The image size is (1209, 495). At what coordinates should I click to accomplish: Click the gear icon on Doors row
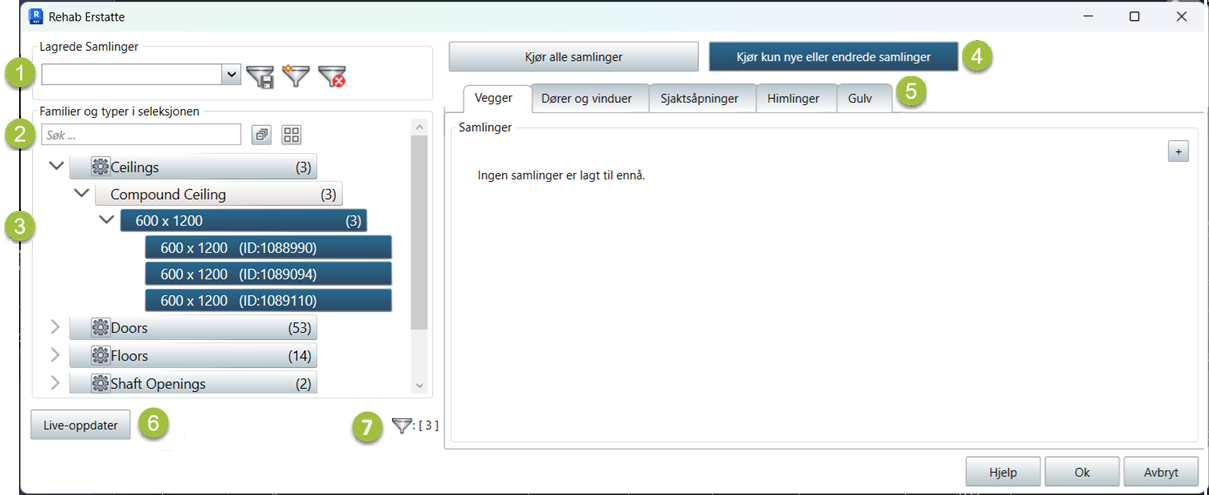(100, 328)
